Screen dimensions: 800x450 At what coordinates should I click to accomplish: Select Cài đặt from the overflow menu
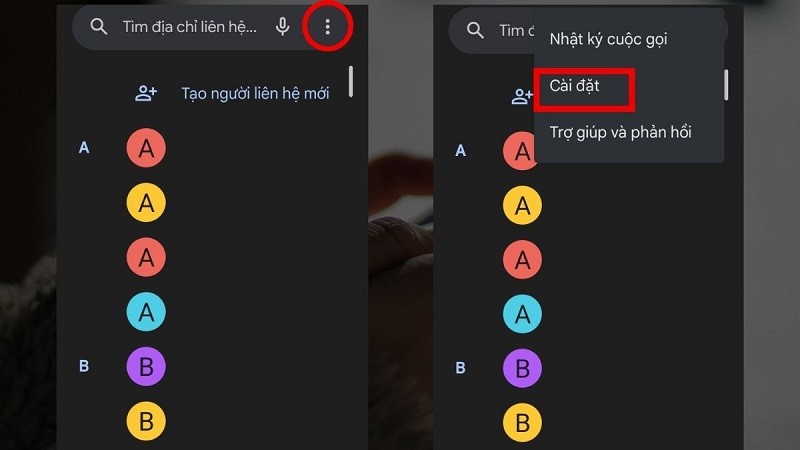tap(574, 86)
